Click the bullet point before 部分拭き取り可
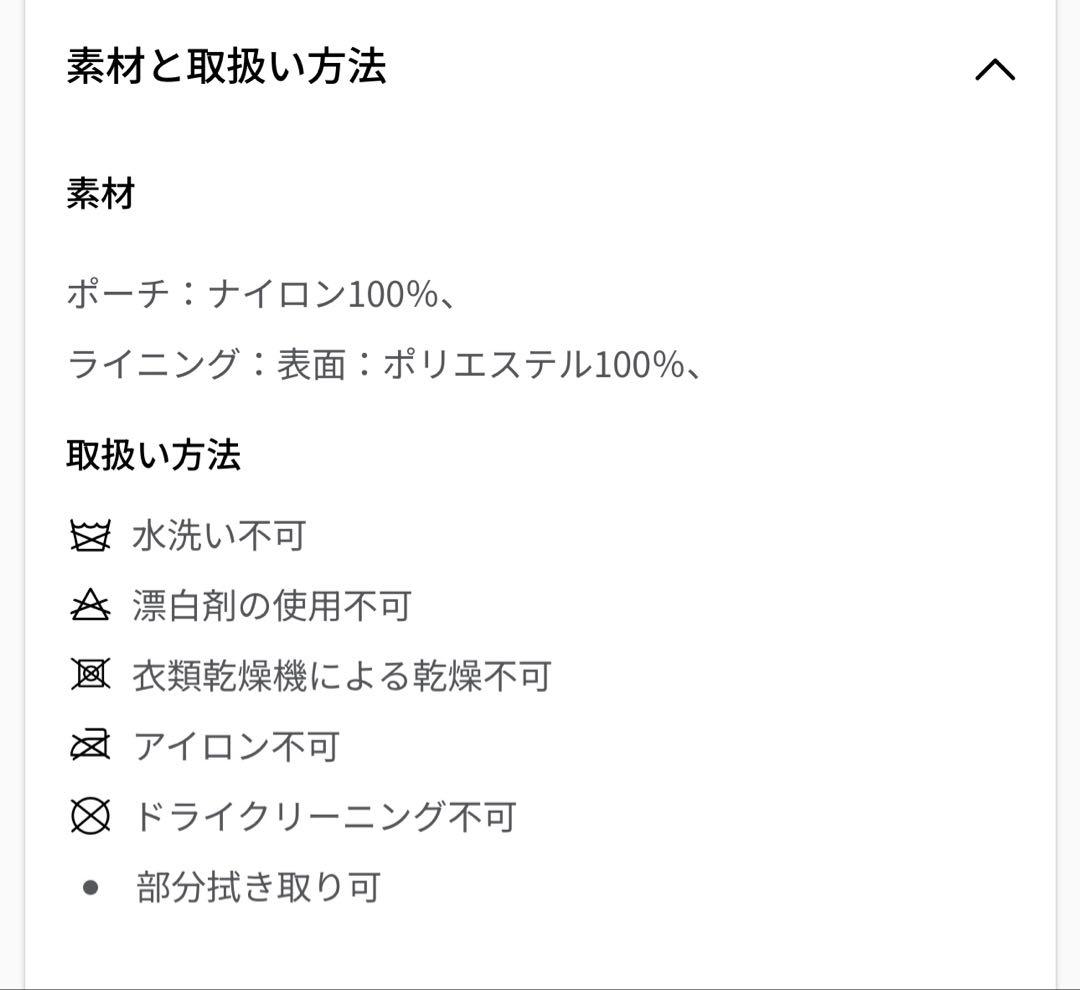The image size is (1080, 990). [x=92, y=884]
